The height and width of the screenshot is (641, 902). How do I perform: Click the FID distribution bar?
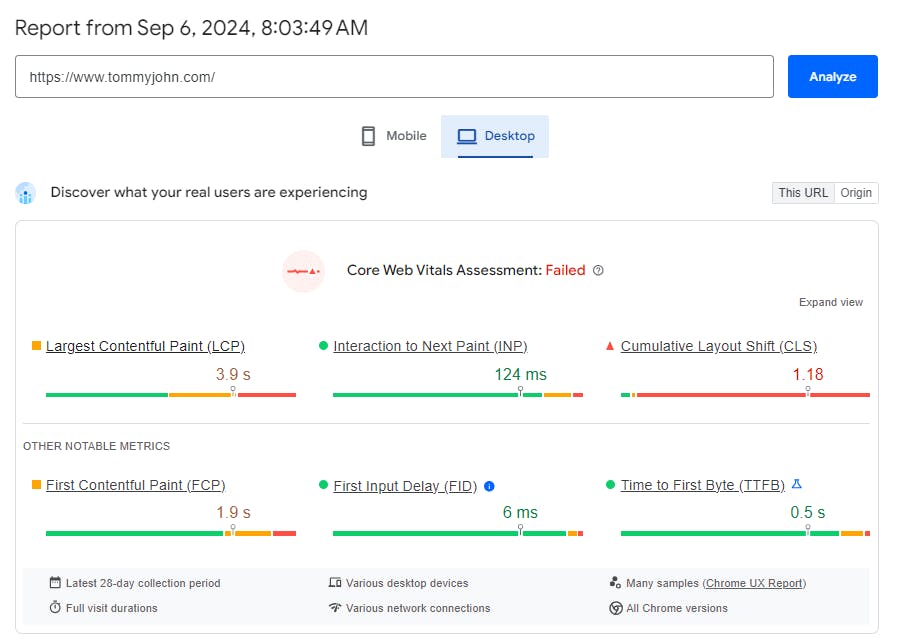(x=458, y=533)
